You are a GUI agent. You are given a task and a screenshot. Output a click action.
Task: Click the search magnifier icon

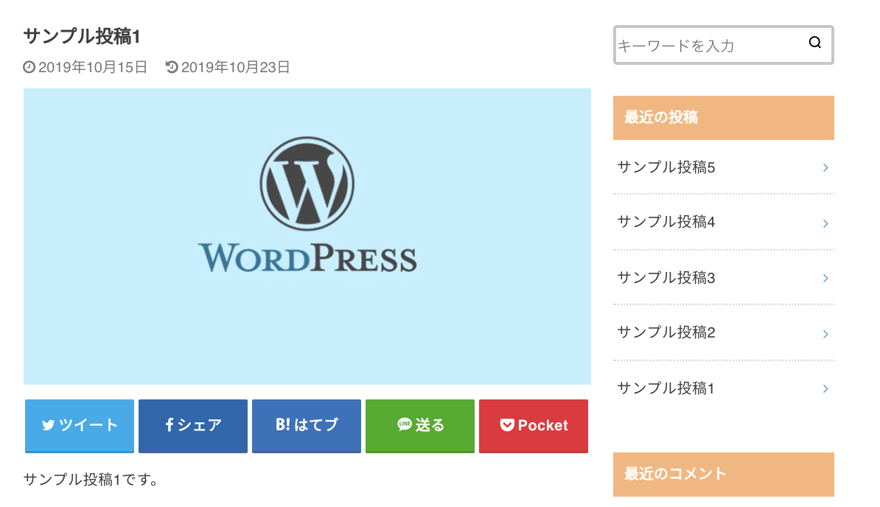click(x=814, y=43)
